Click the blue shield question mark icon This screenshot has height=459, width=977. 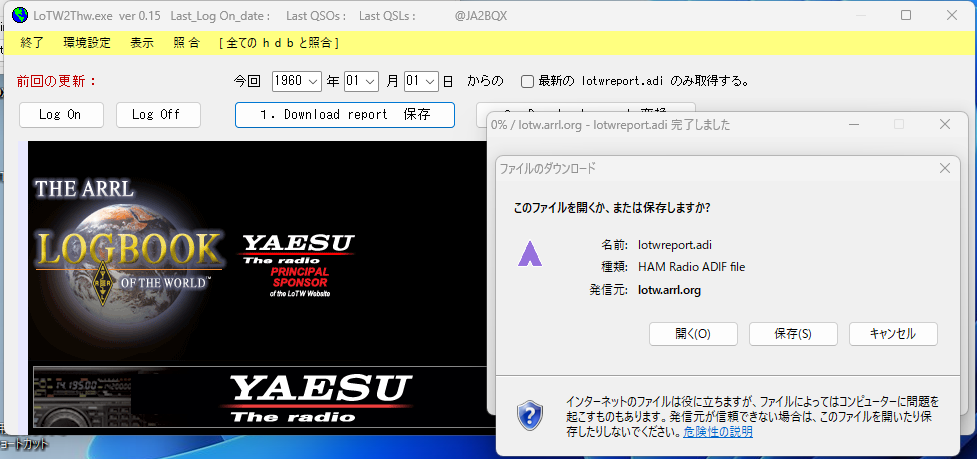[530, 415]
